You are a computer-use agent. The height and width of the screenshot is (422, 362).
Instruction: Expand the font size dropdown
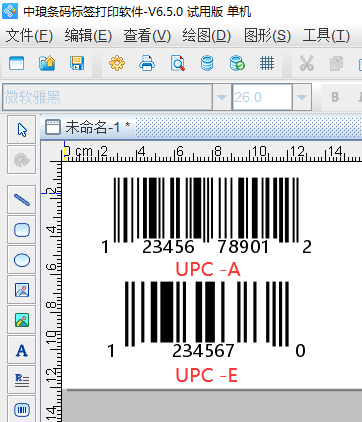tap(302, 97)
